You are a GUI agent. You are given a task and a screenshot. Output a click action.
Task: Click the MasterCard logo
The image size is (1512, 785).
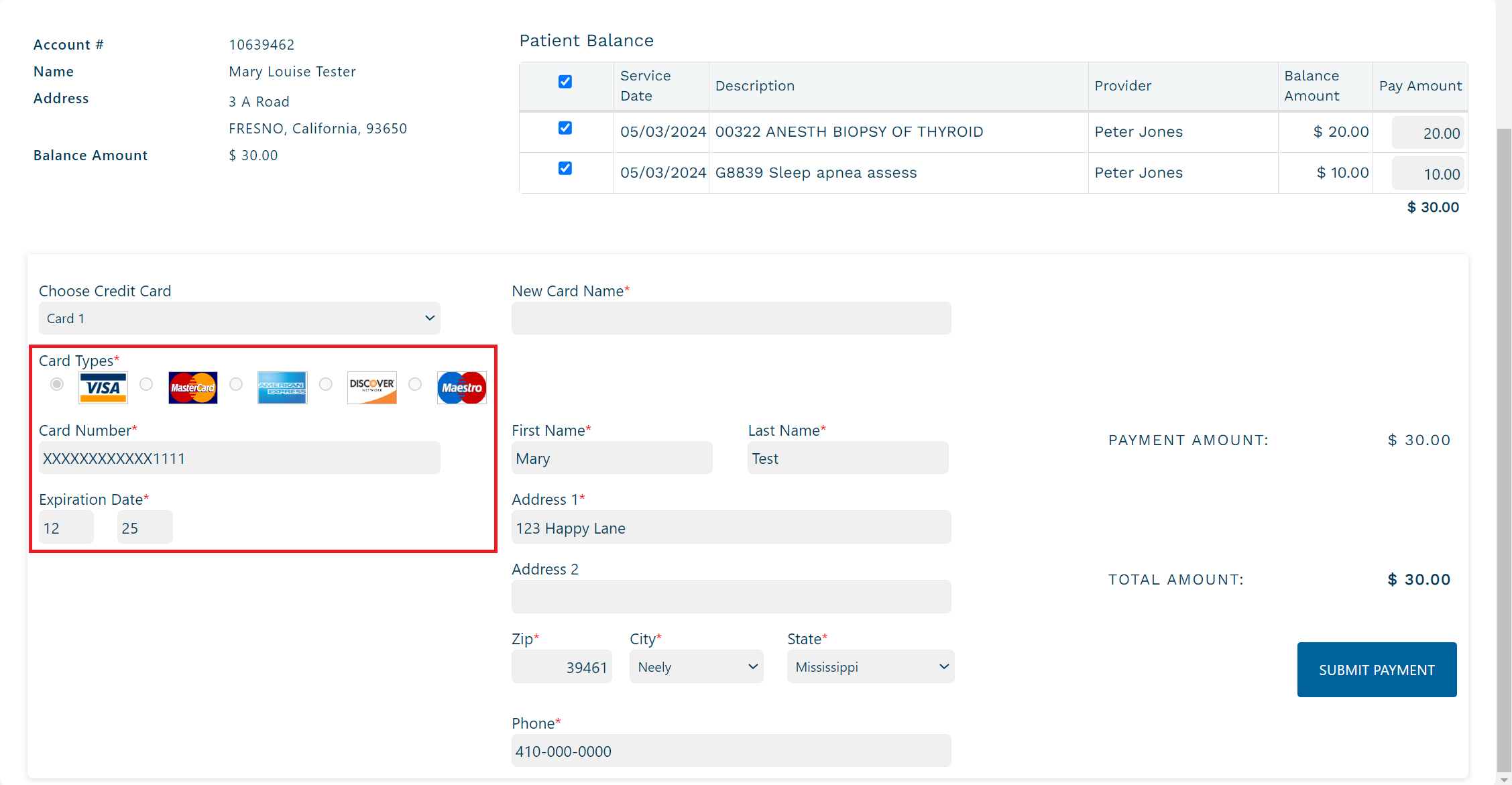[x=193, y=387]
